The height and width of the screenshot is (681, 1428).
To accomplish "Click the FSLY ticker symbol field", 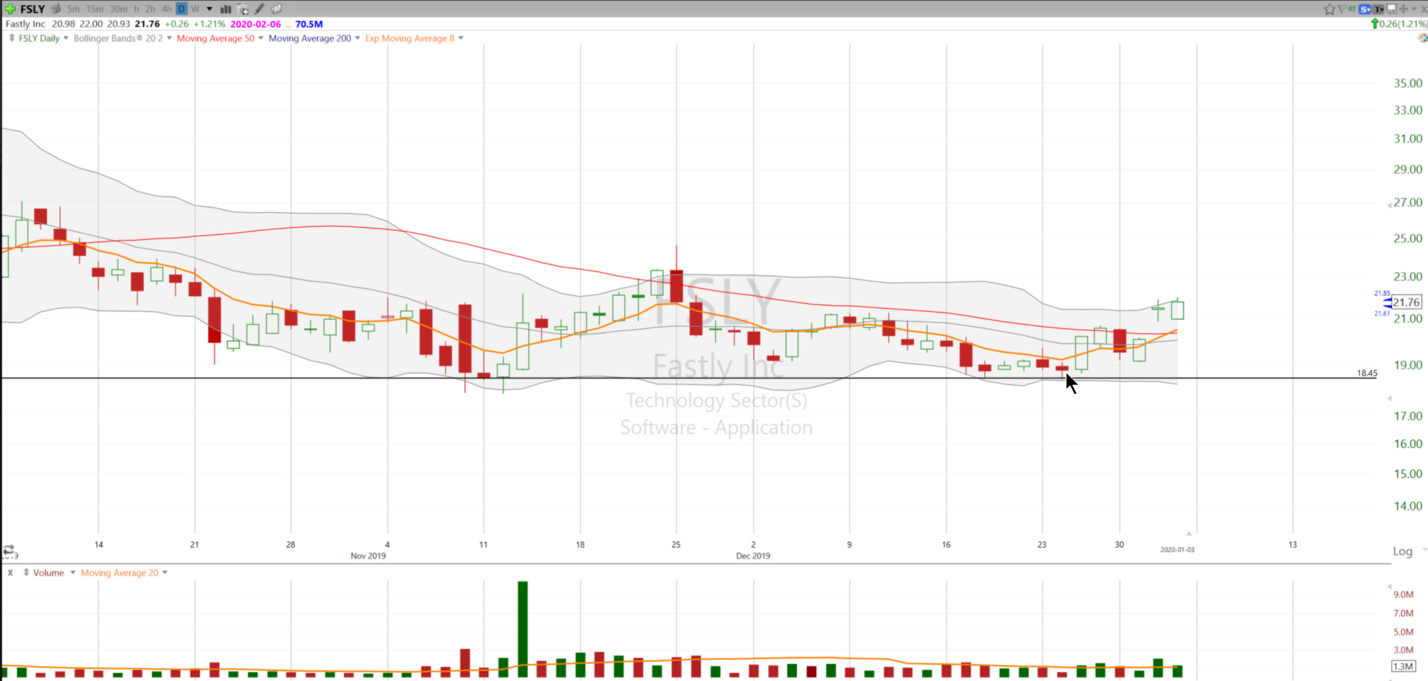I will coord(33,9).
